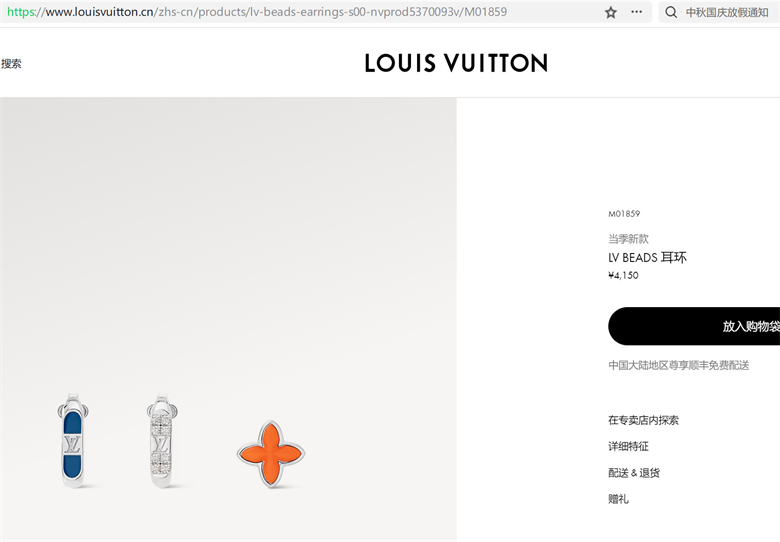
Task: Click the price ¥4,150
Action: (623, 275)
